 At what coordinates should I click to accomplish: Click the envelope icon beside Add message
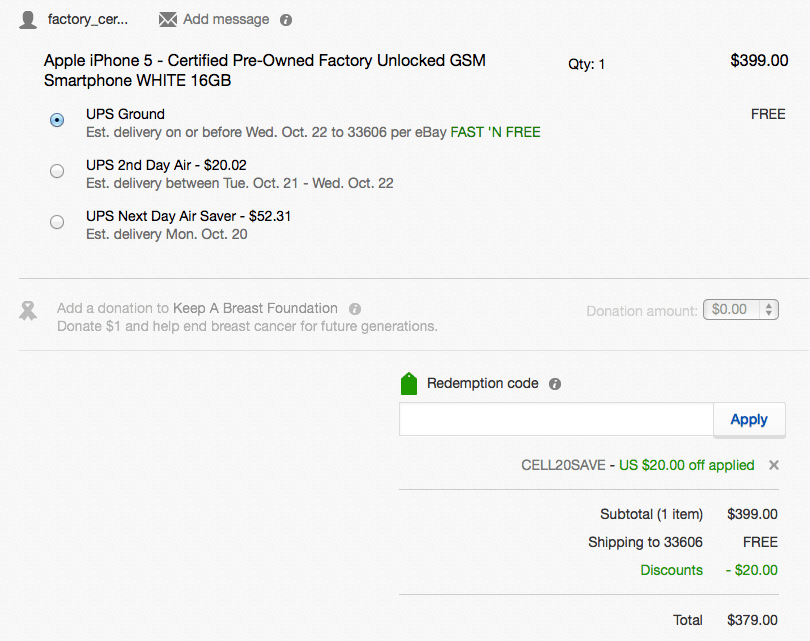[166, 19]
